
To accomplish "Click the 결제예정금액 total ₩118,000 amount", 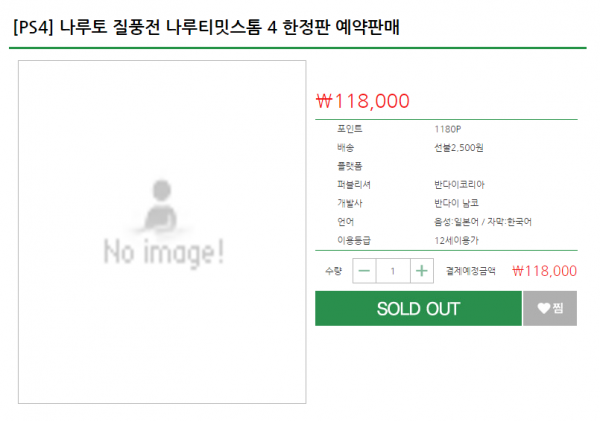I will [x=544, y=271].
